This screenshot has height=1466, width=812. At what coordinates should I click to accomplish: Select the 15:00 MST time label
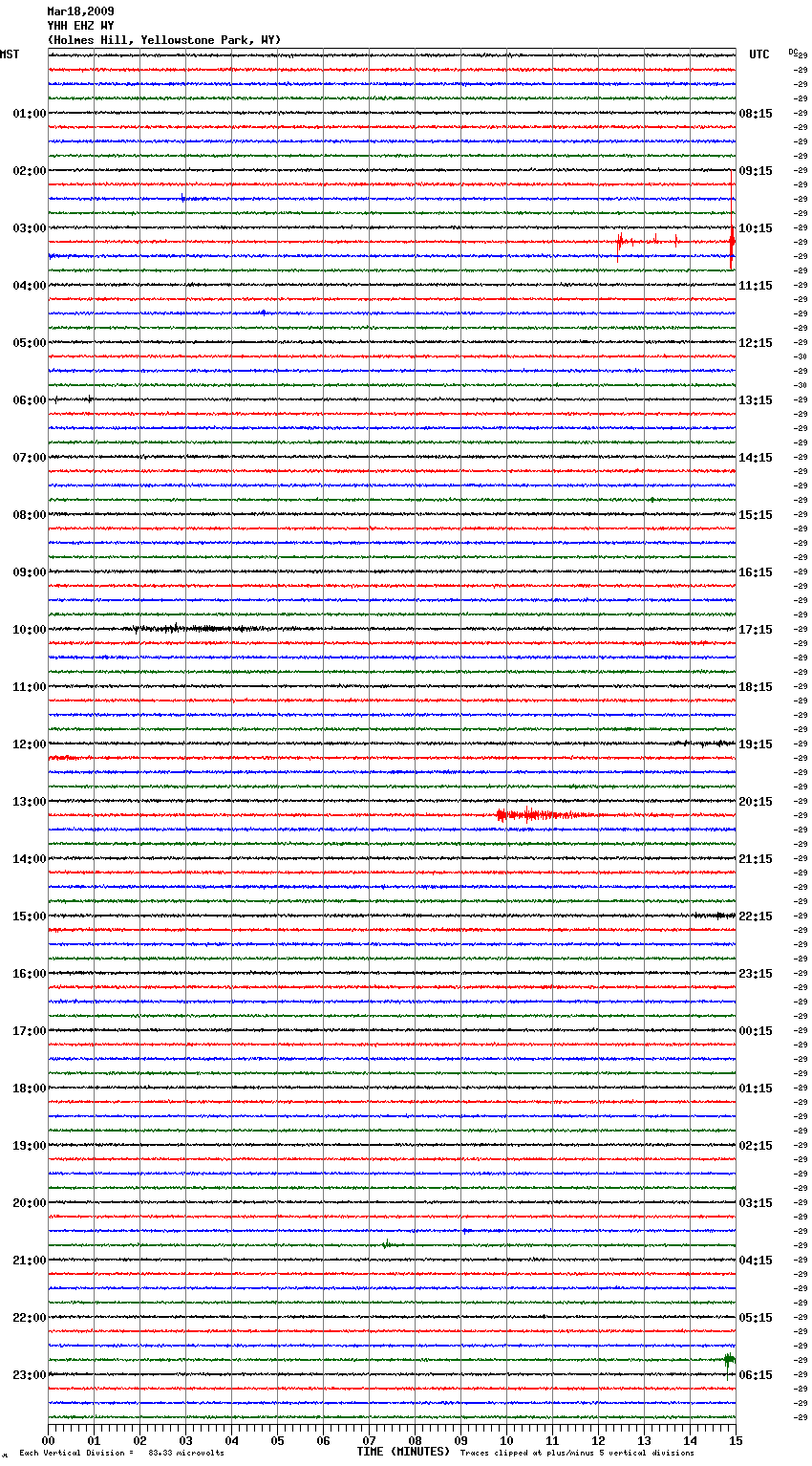coord(30,916)
